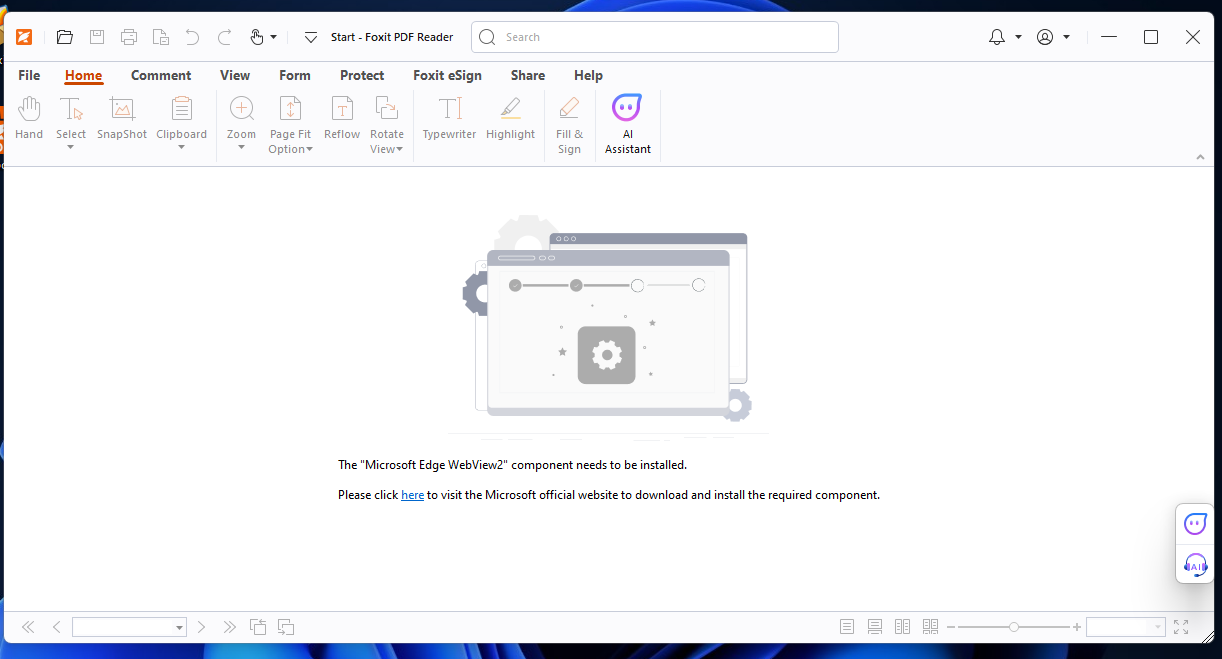This screenshot has height=659, width=1222.
Task: Click the floating AI chat bubble button
Action: coord(1195,523)
